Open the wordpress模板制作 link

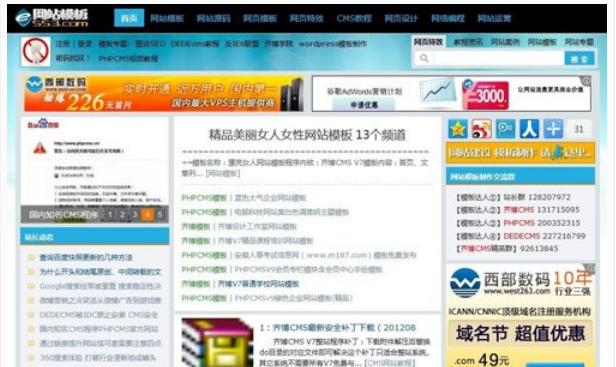tap(332, 44)
